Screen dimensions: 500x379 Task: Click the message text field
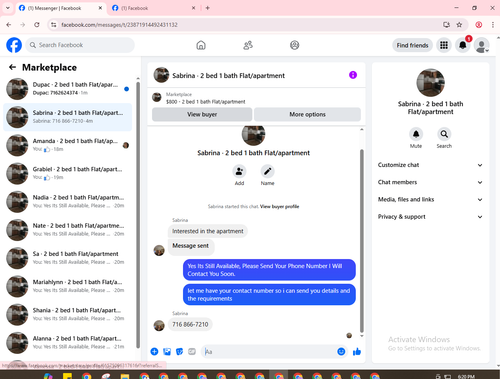pyautogui.click(x=269, y=352)
